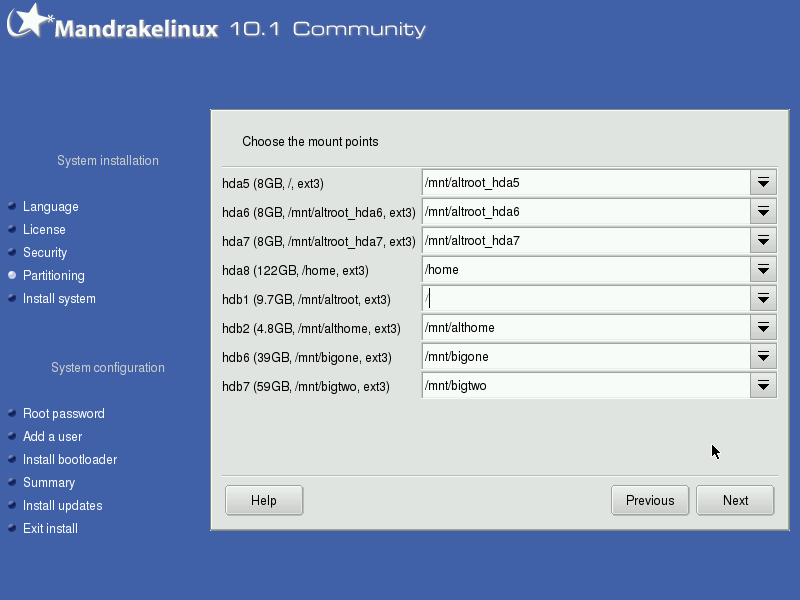Expand the hdb1 mount point dropdown
This screenshot has width=800, height=600.
point(763,299)
